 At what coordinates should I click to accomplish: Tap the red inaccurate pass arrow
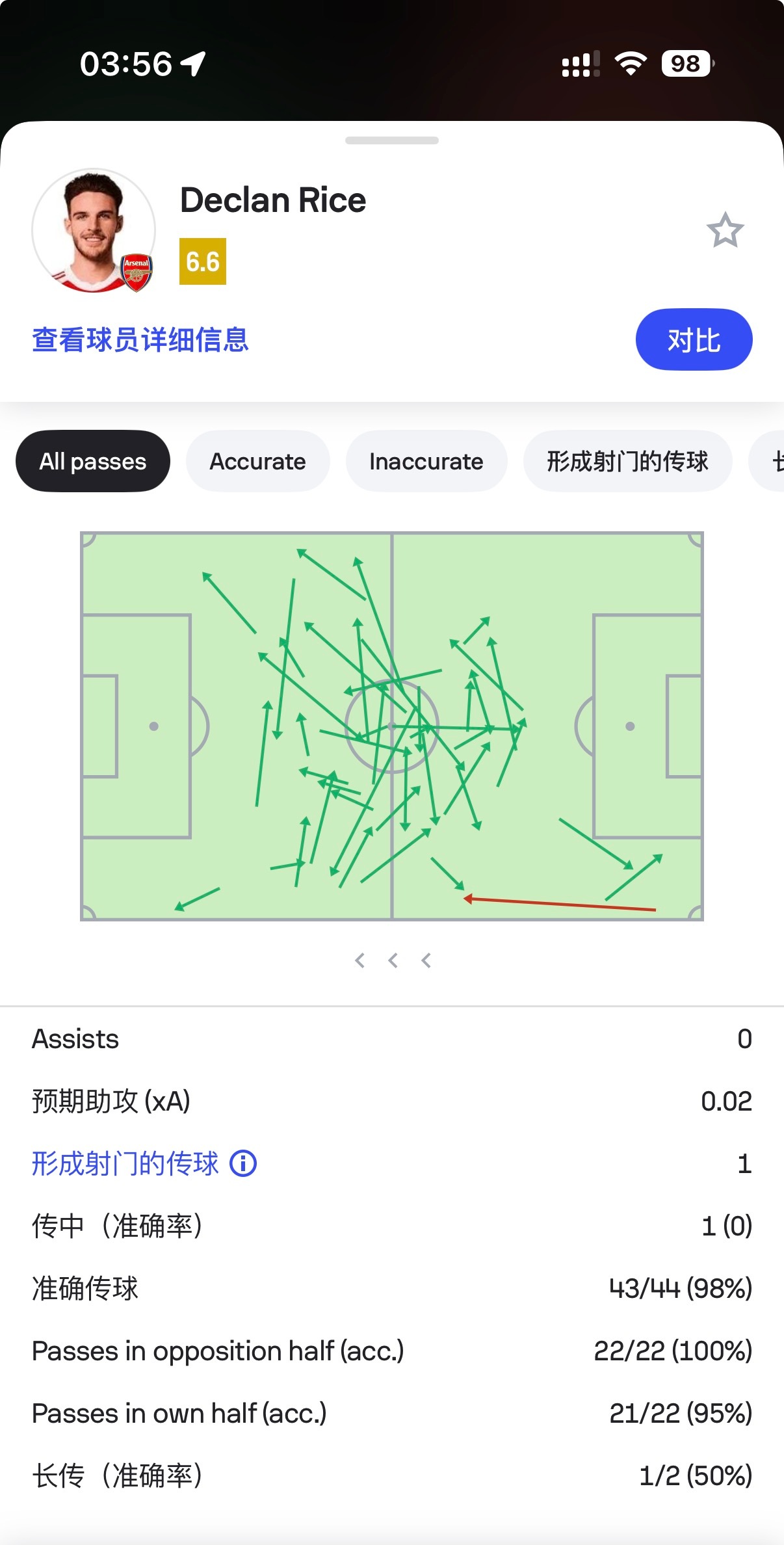[559, 904]
